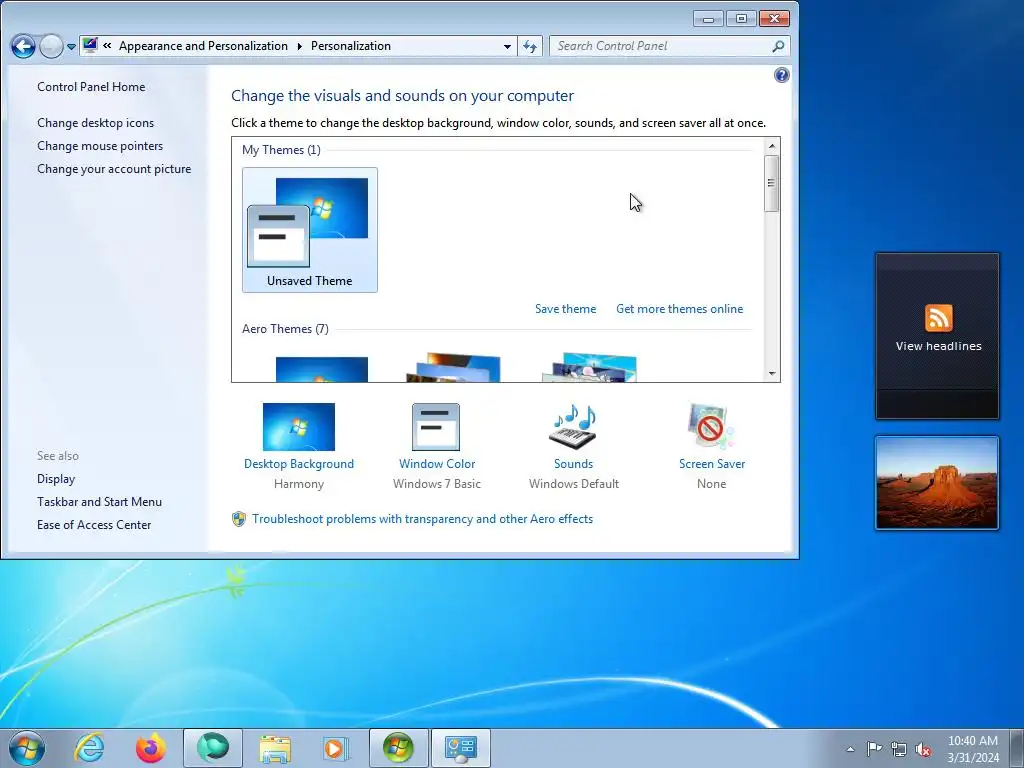Expand arrow after Appearance and Personalization breadcrumb

tap(300, 46)
